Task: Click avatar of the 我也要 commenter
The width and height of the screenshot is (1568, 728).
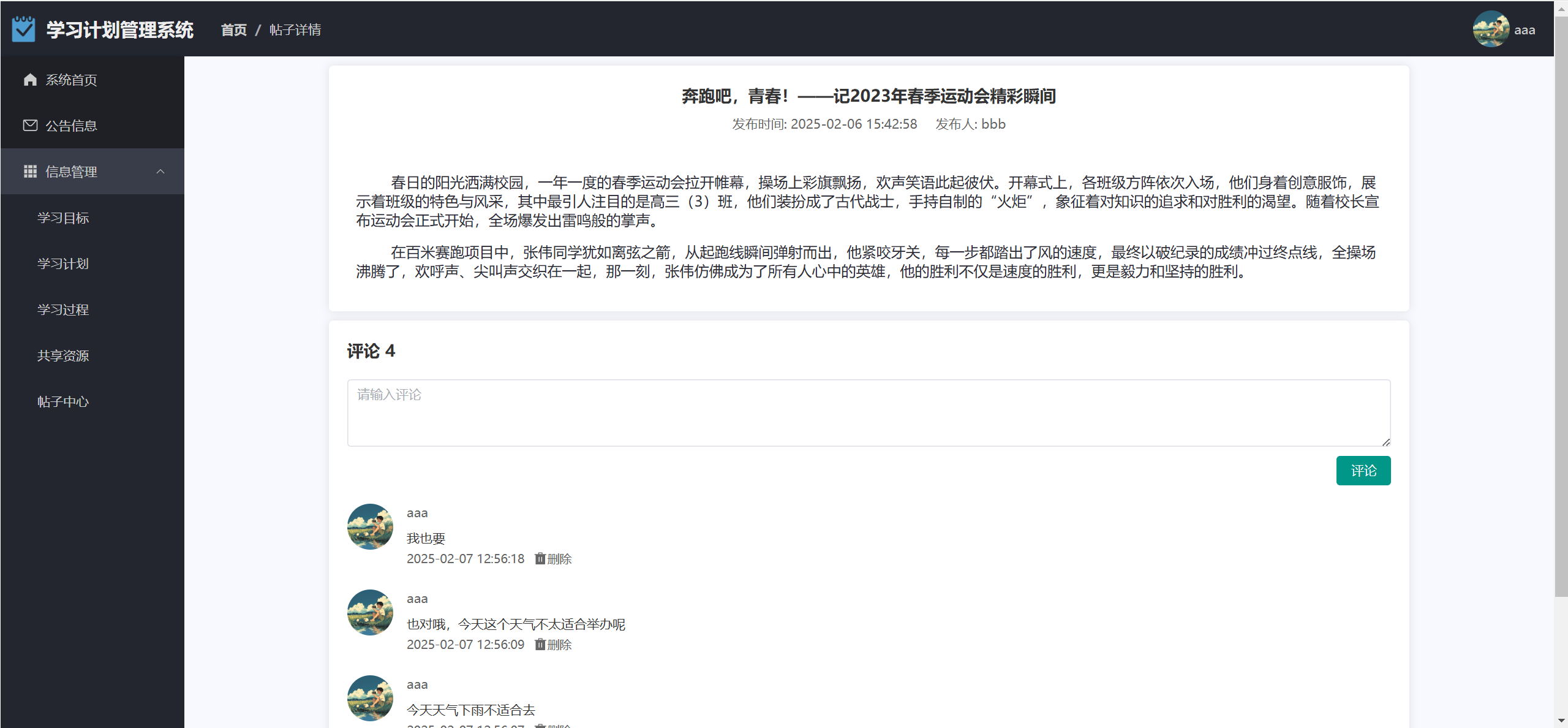Action: tap(370, 526)
